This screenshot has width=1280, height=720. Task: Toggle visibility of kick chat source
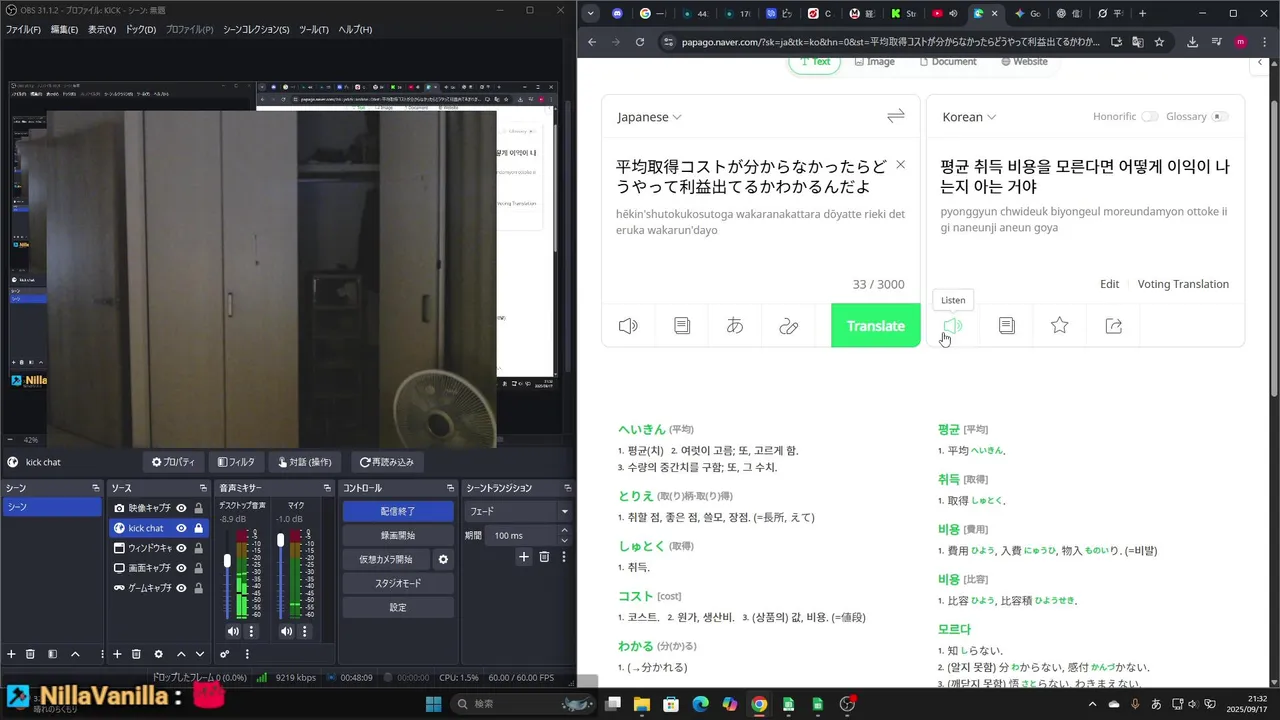coord(182,528)
